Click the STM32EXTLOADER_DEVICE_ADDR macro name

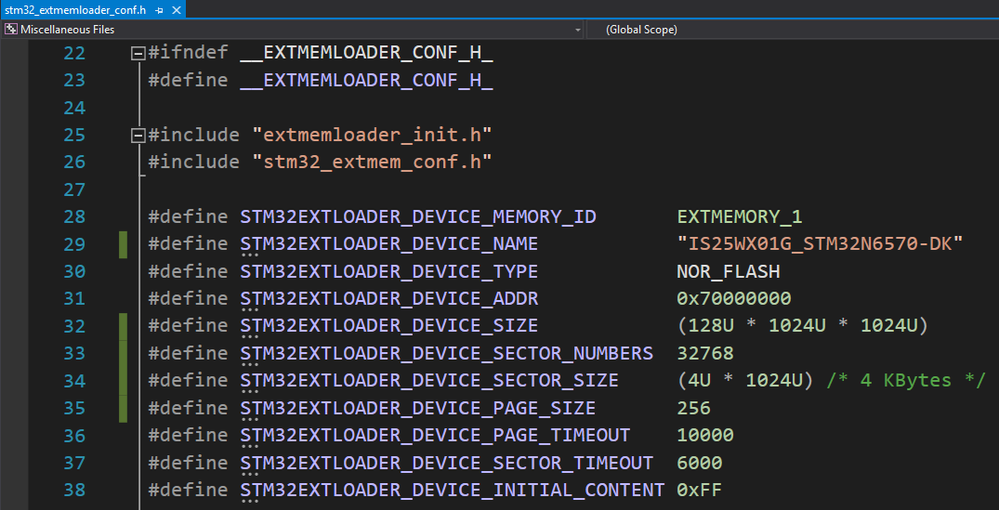point(389,298)
